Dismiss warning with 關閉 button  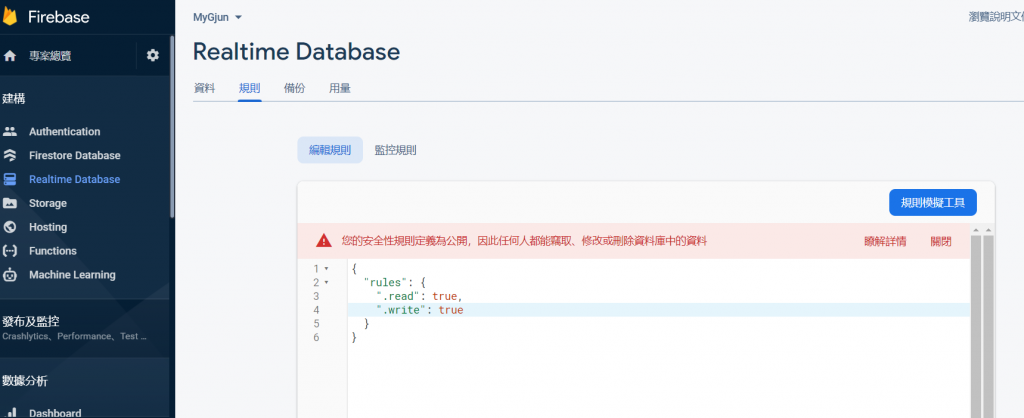click(941, 241)
